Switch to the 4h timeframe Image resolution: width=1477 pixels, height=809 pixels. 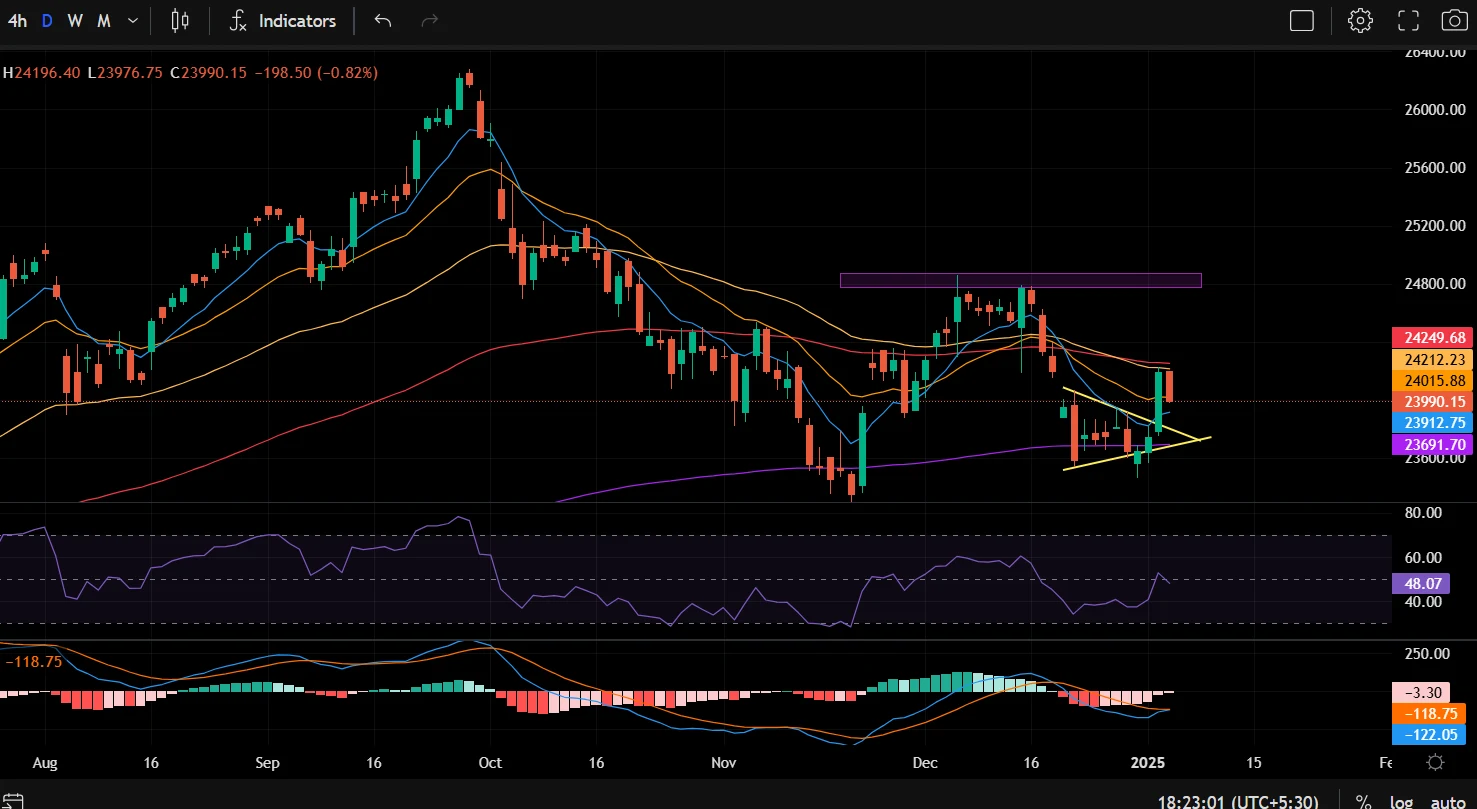17,21
